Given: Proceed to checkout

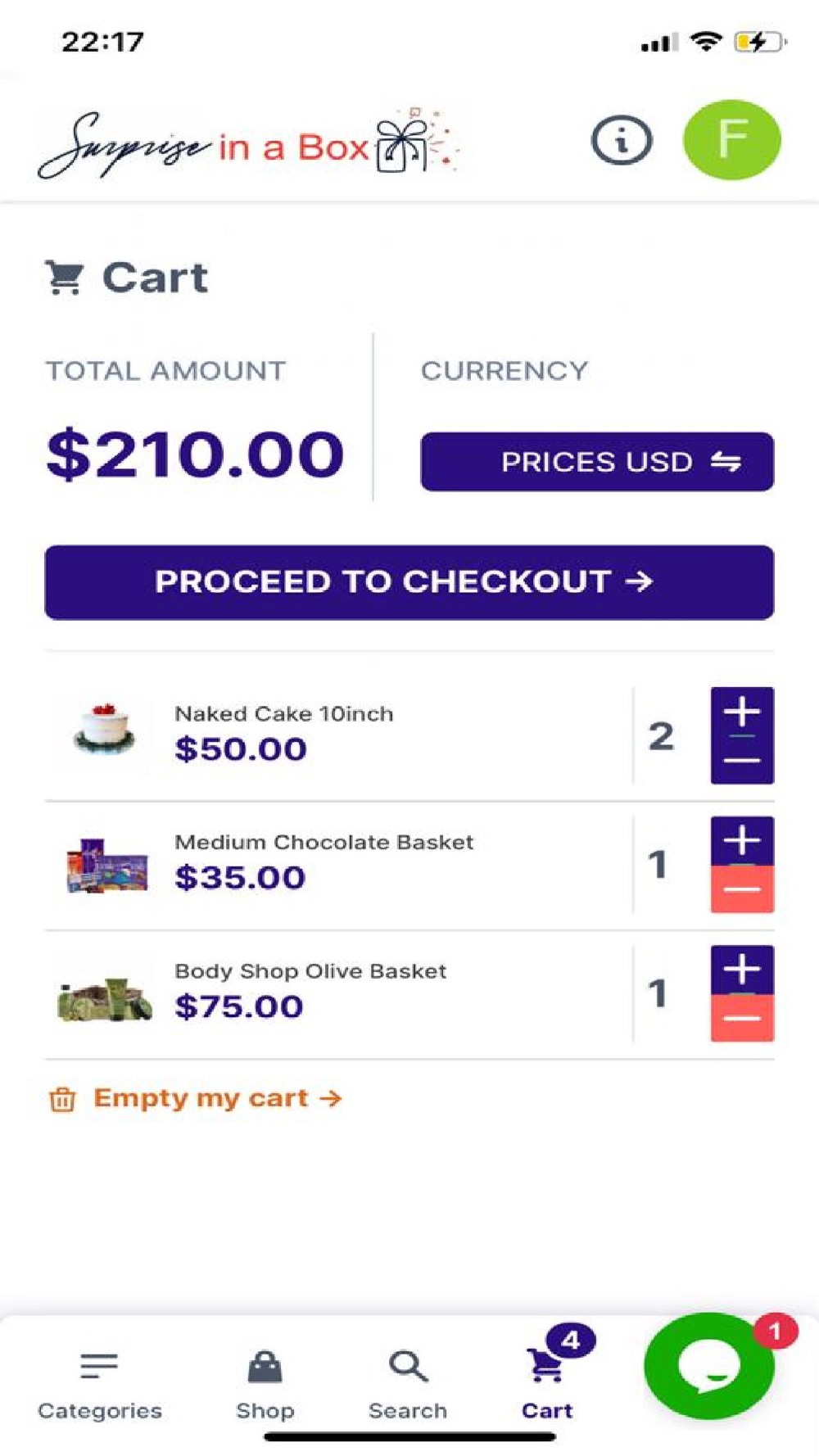Looking at the screenshot, I should pos(409,582).
